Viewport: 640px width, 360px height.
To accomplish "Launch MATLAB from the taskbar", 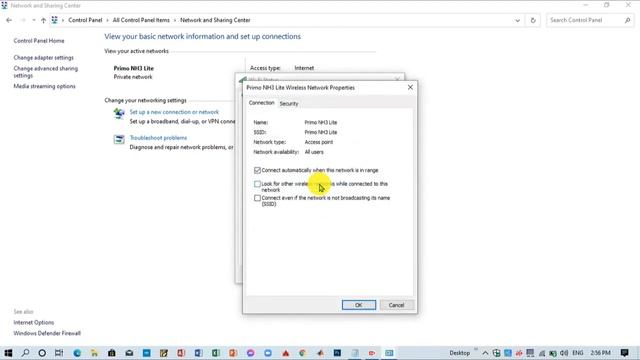I will point(320,353).
